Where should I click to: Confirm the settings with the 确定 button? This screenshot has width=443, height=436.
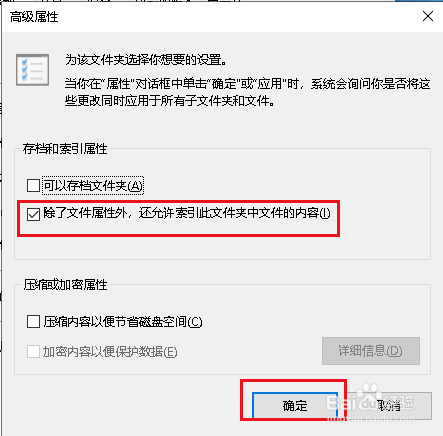click(x=295, y=406)
